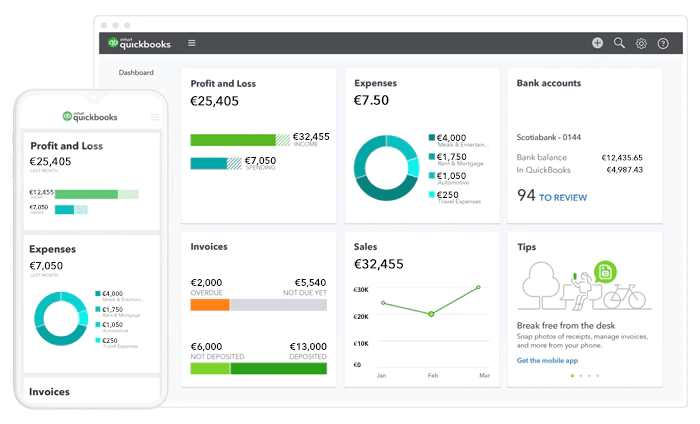This screenshot has height=424, width=700.
Task: Open the phone's hamburger menu icon
Action: (155, 117)
